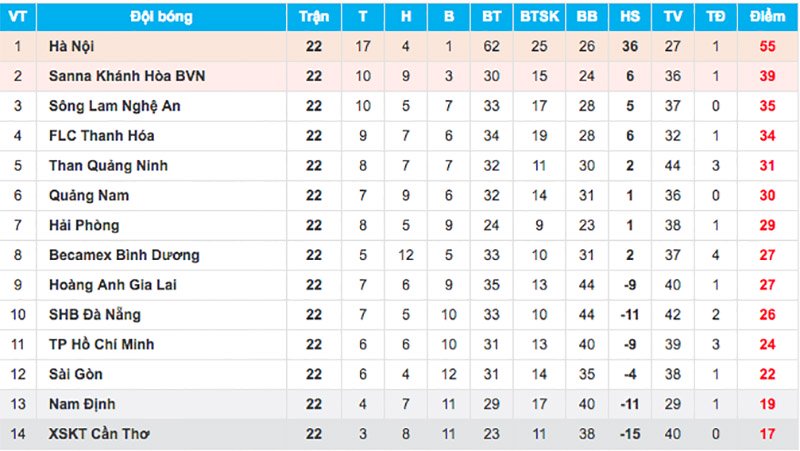Click FLC Thanh Hóa team name

tap(101, 136)
